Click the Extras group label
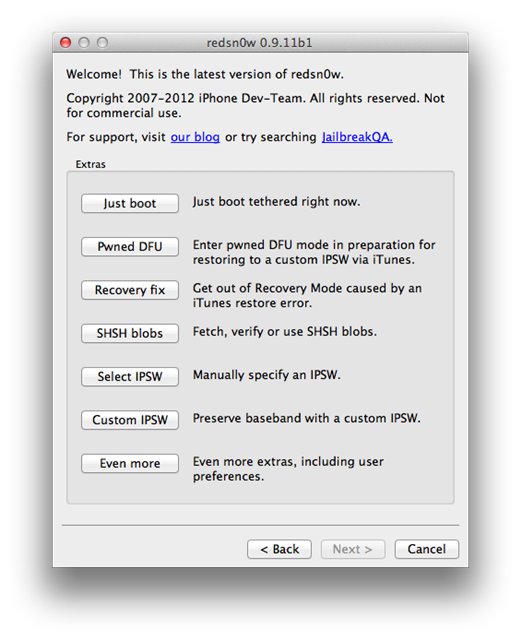This screenshot has height=640, width=521. pyautogui.click(x=91, y=164)
